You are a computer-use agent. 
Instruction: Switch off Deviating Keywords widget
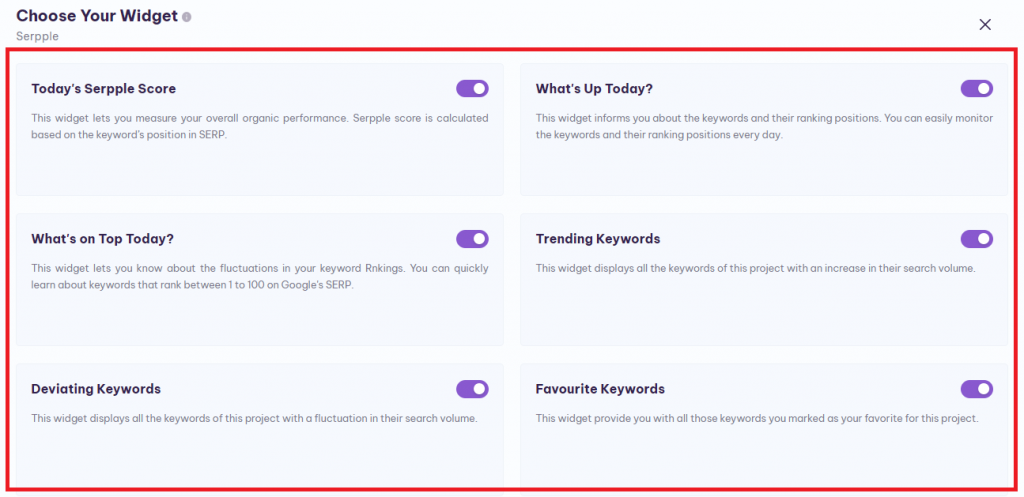pyautogui.click(x=472, y=389)
